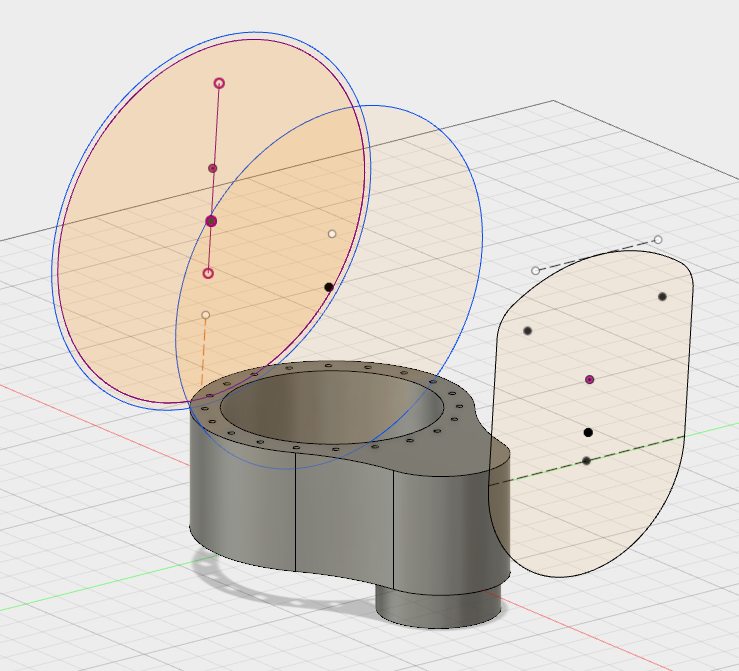Select the white point at the dashed orange line's top
739x671 pixels.
point(205,315)
